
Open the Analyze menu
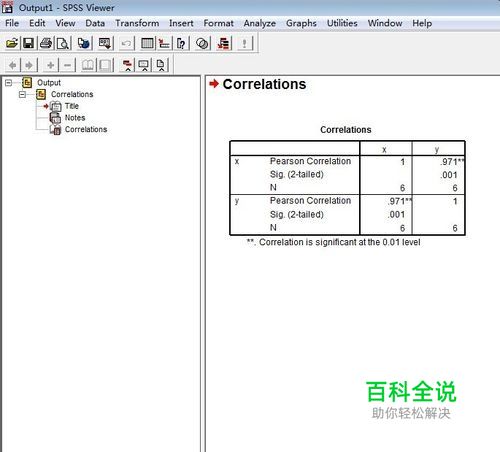[x=260, y=23]
